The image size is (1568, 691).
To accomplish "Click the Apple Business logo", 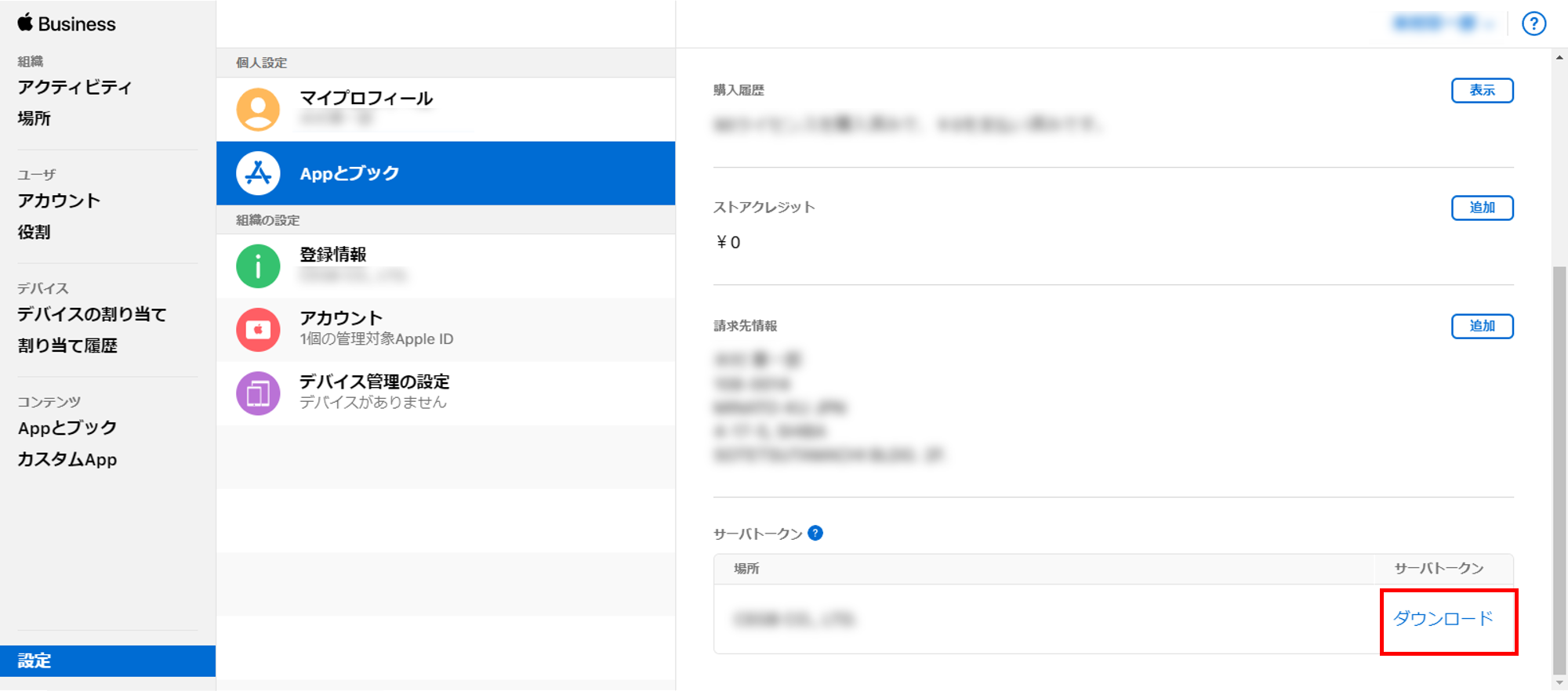I will click(x=67, y=24).
